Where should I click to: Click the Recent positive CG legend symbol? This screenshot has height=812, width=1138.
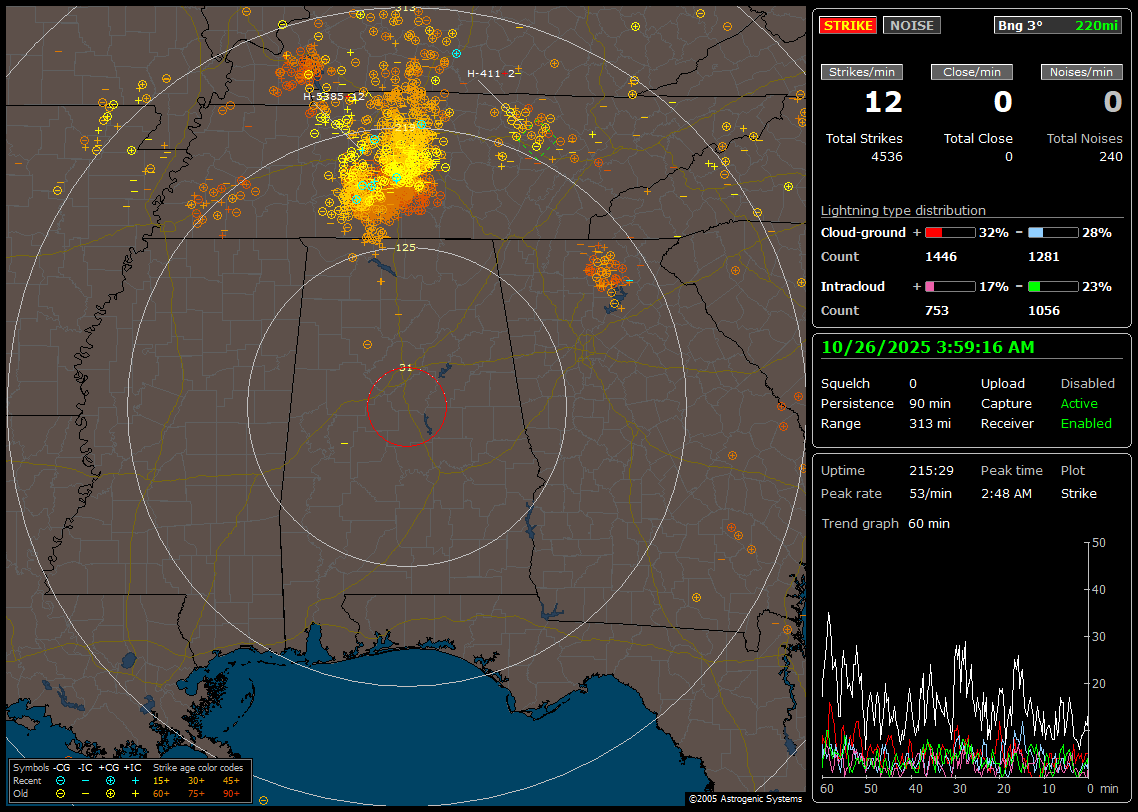pos(110,780)
